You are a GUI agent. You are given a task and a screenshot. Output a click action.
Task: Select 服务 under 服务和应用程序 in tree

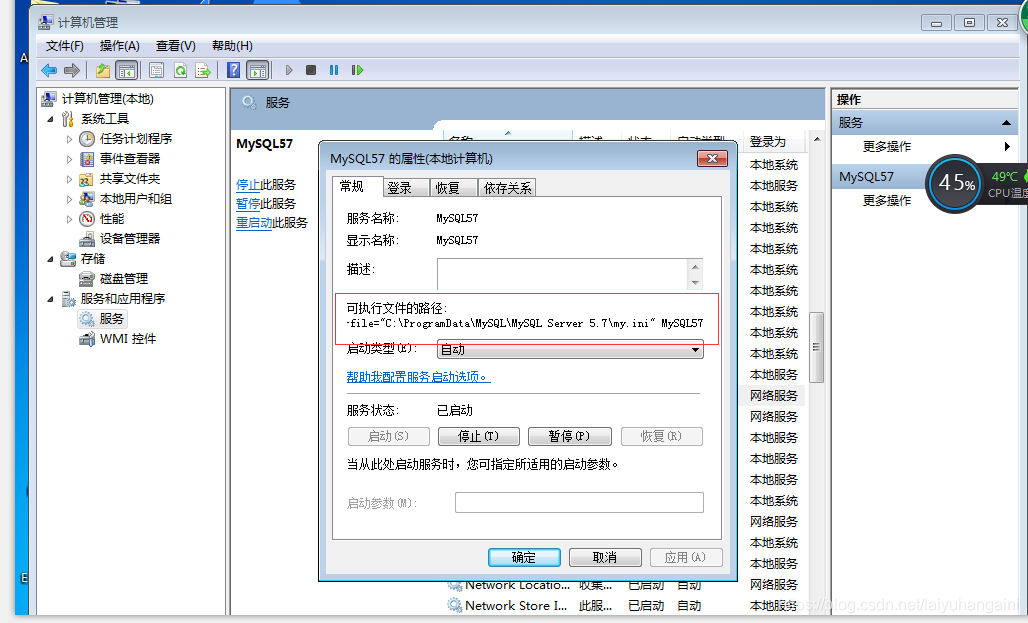pyautogui.click(x=111, y=319)
